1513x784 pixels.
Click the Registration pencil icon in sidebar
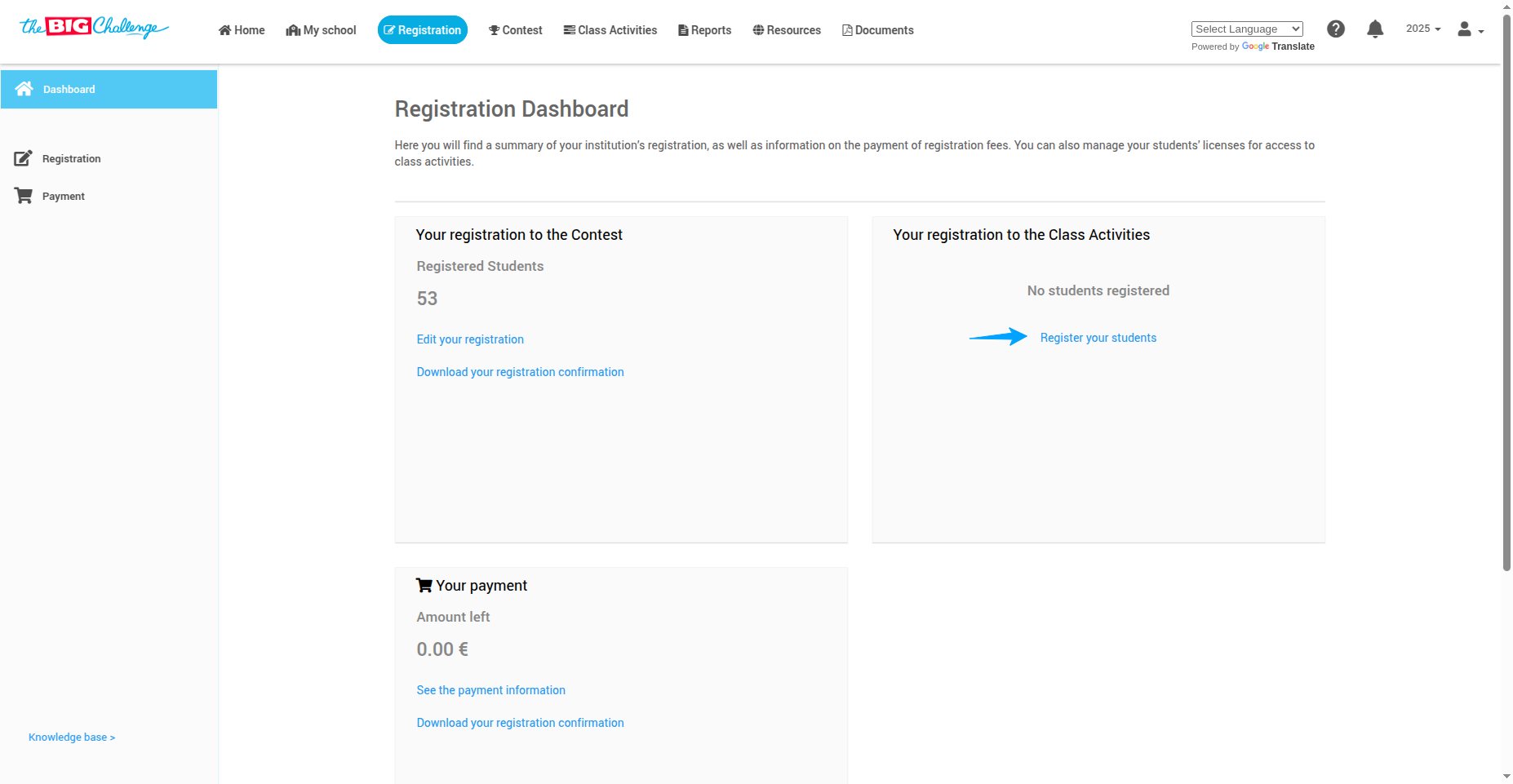click(x=23, y=158)
